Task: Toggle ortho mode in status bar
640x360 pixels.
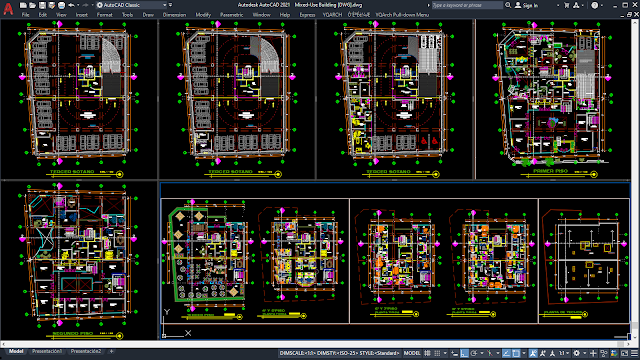Action: (x=464, y=353)
